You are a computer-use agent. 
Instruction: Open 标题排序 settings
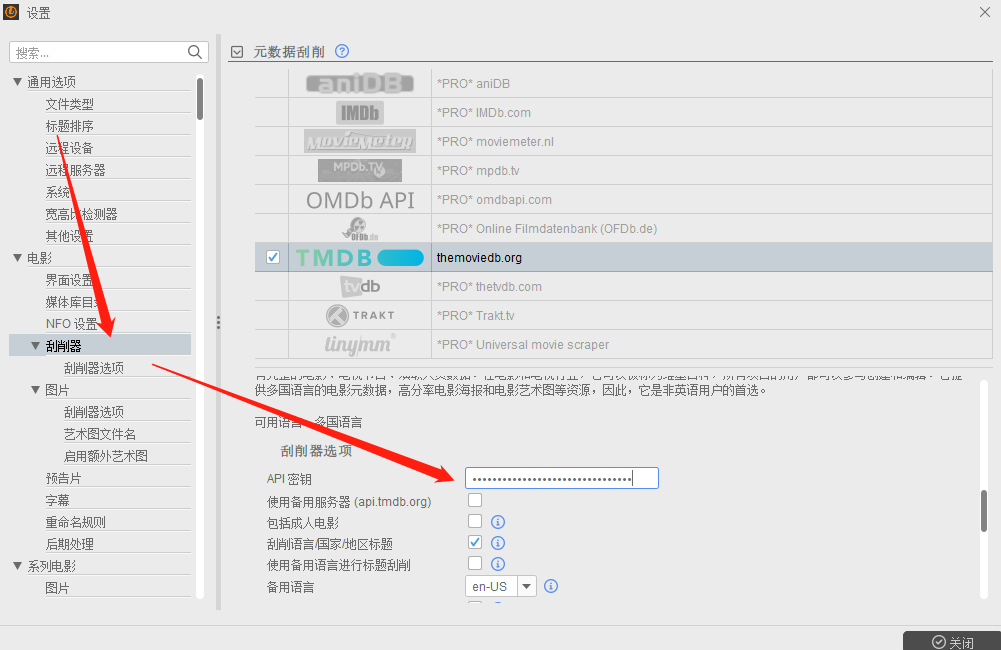click(x=70, y=126)
